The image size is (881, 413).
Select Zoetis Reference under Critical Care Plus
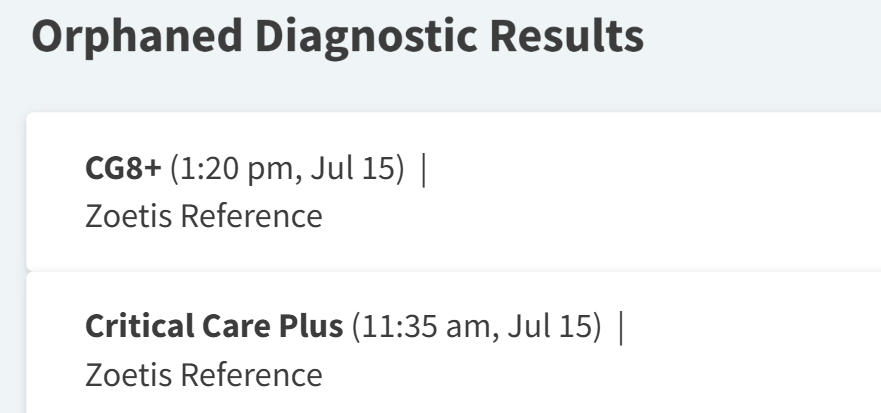(204, 374)
